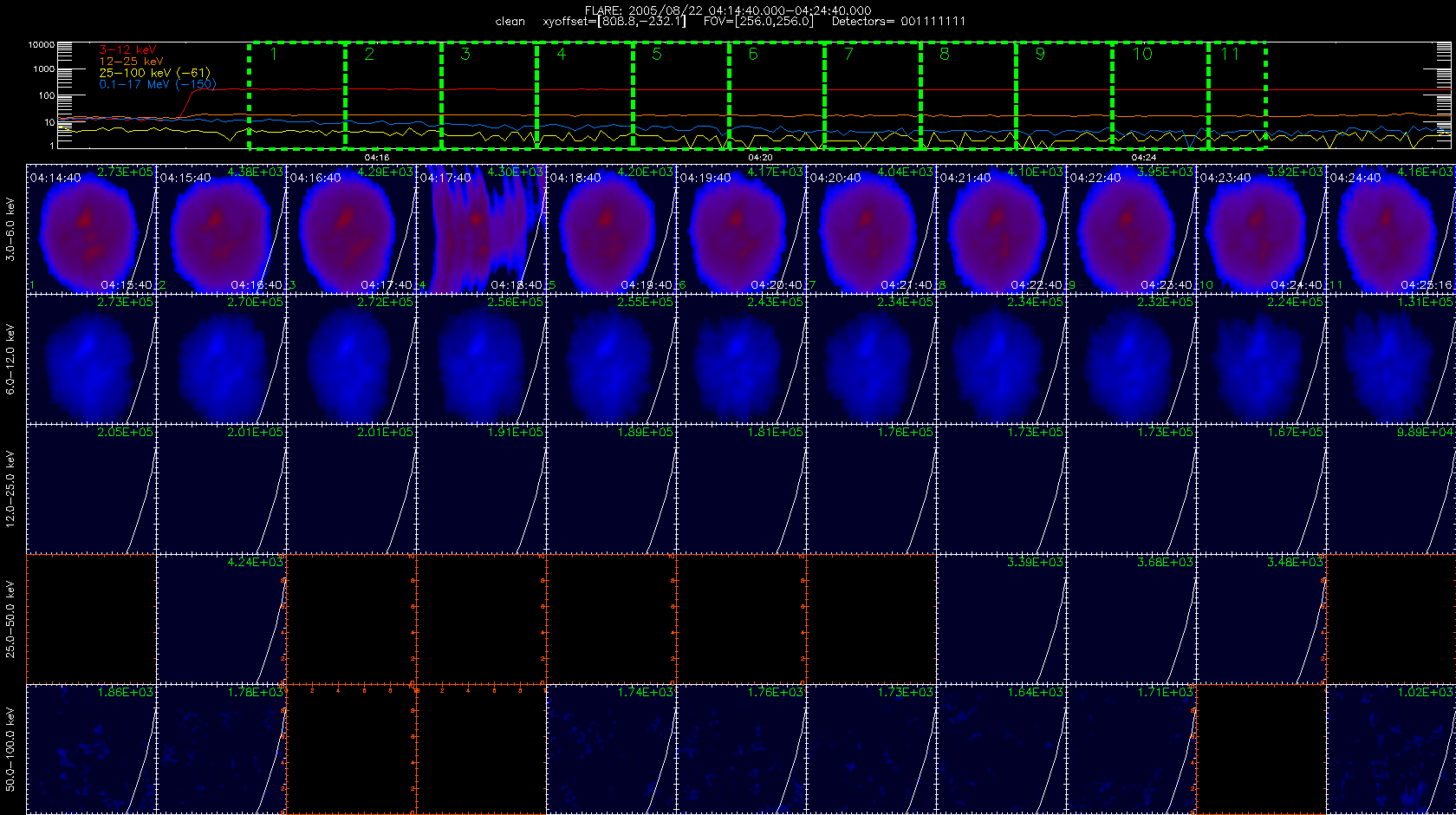Click the 6.0-12.0 keV image labeled 2.56E+05
1456x815 pixels.
(x=481, y=359)
